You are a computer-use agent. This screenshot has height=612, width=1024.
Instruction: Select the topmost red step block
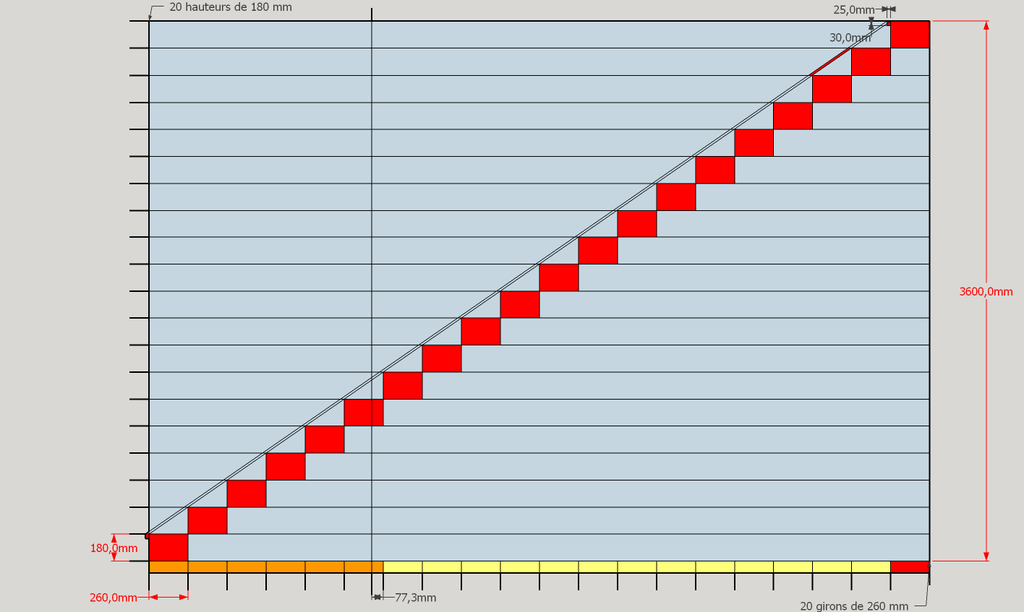click(x=910, y=35)
